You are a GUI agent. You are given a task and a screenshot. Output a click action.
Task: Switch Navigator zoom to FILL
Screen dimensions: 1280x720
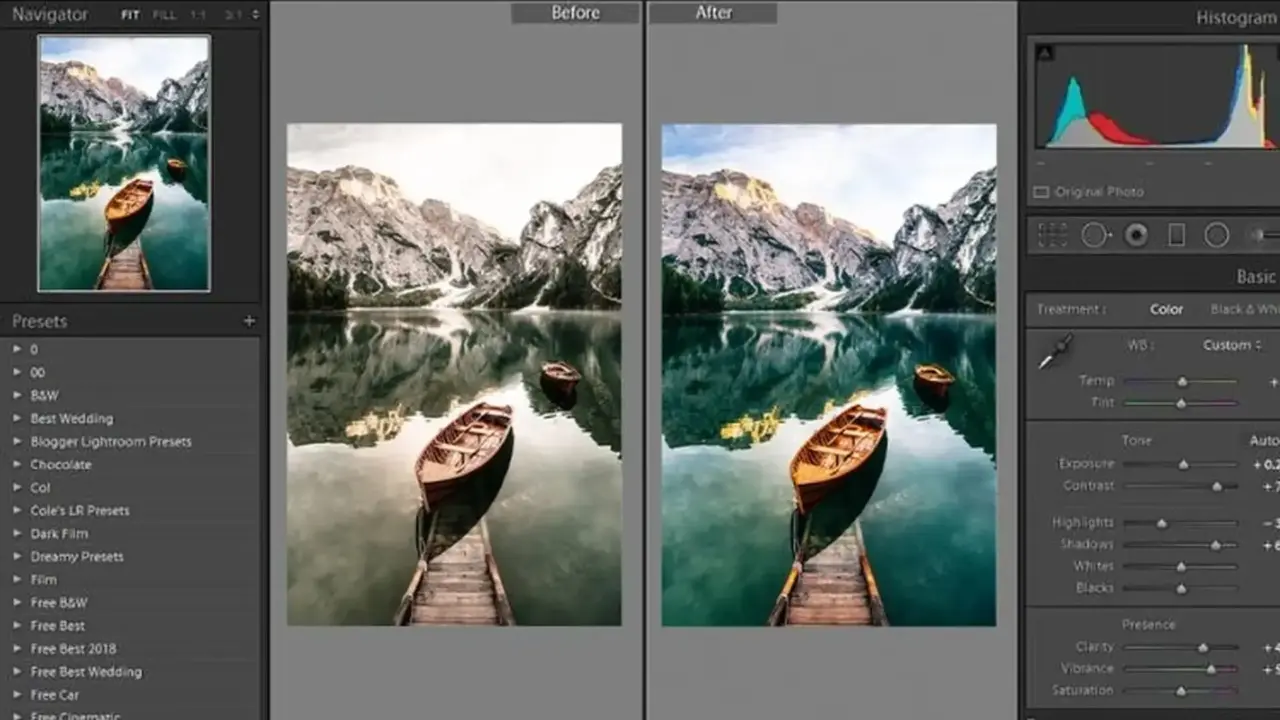[x=164, y=15]
